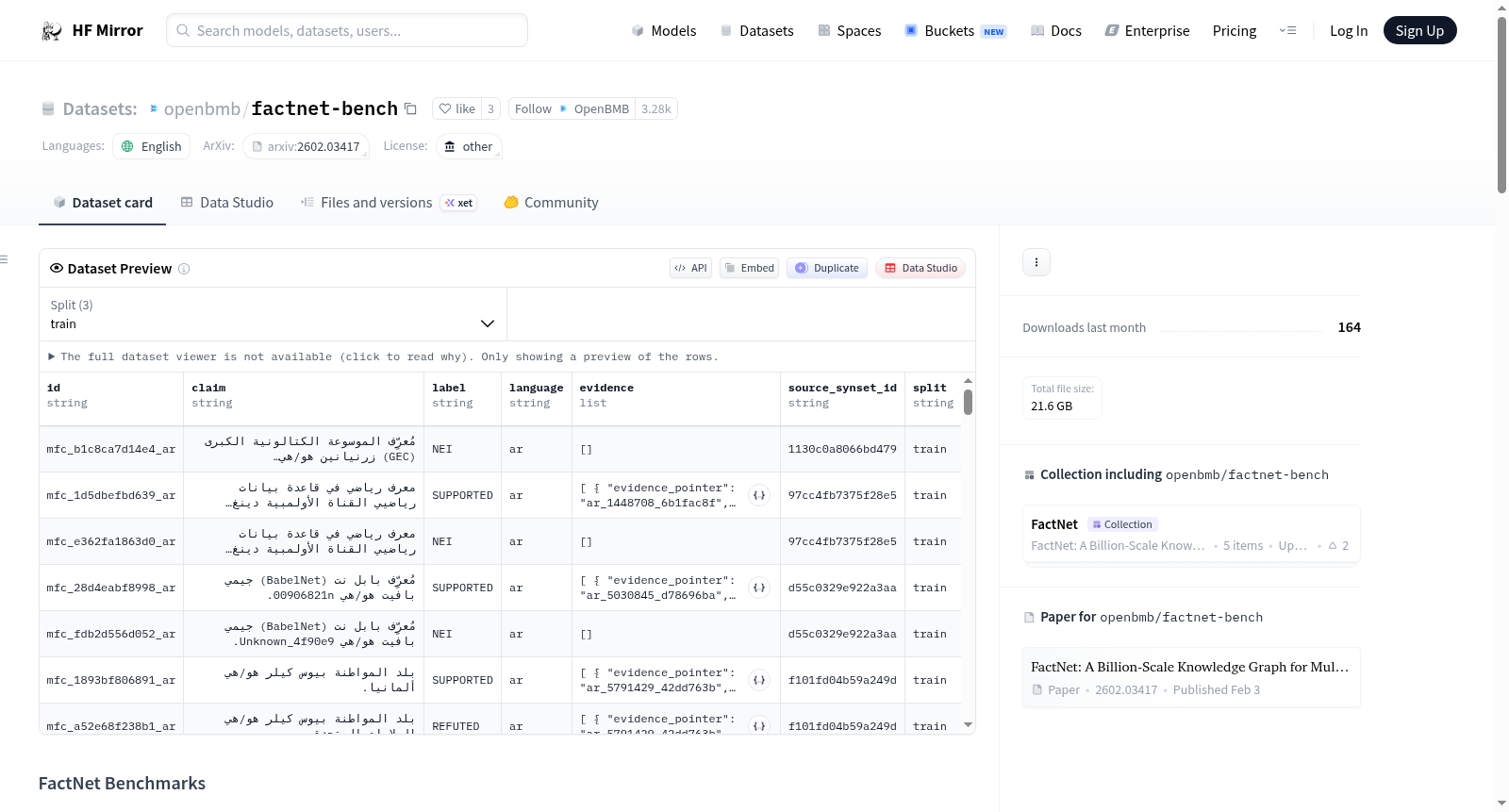Screen dimensions: 1509x812
Task: Go to Datasets in the navigation
Action: [x=757, y=31]
